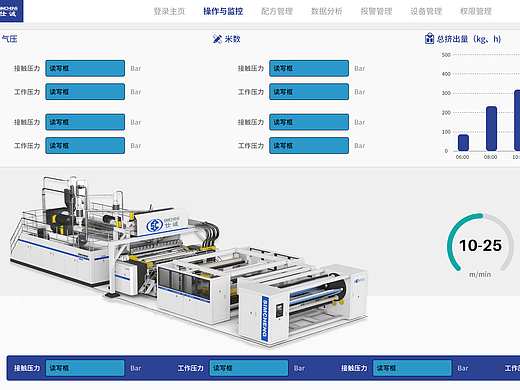Click the second 接触压力 field under 米数
Viewport: 520px width, 390px height.
[309, 122]
